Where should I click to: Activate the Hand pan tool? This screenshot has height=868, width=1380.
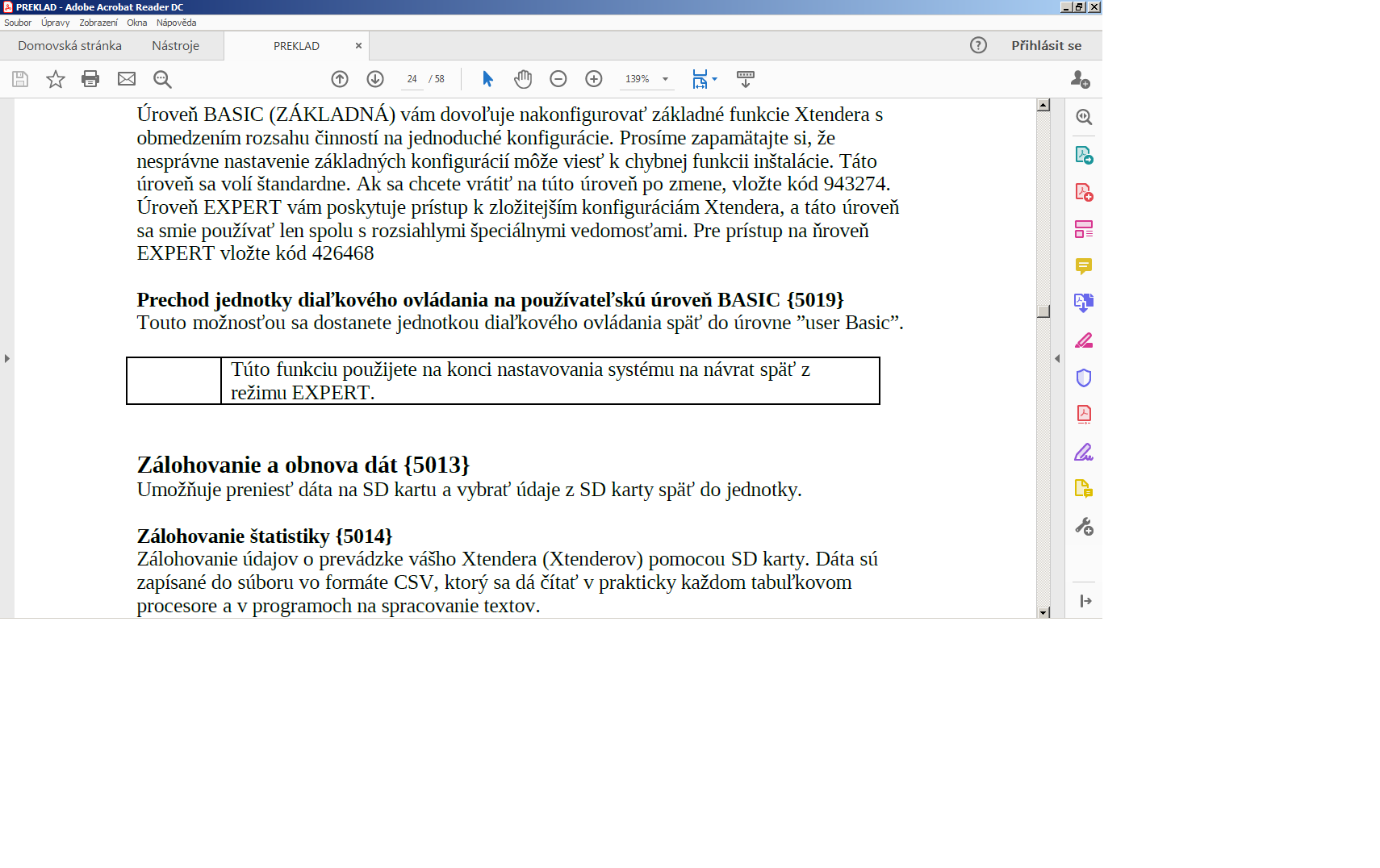(x=523, y=79)
